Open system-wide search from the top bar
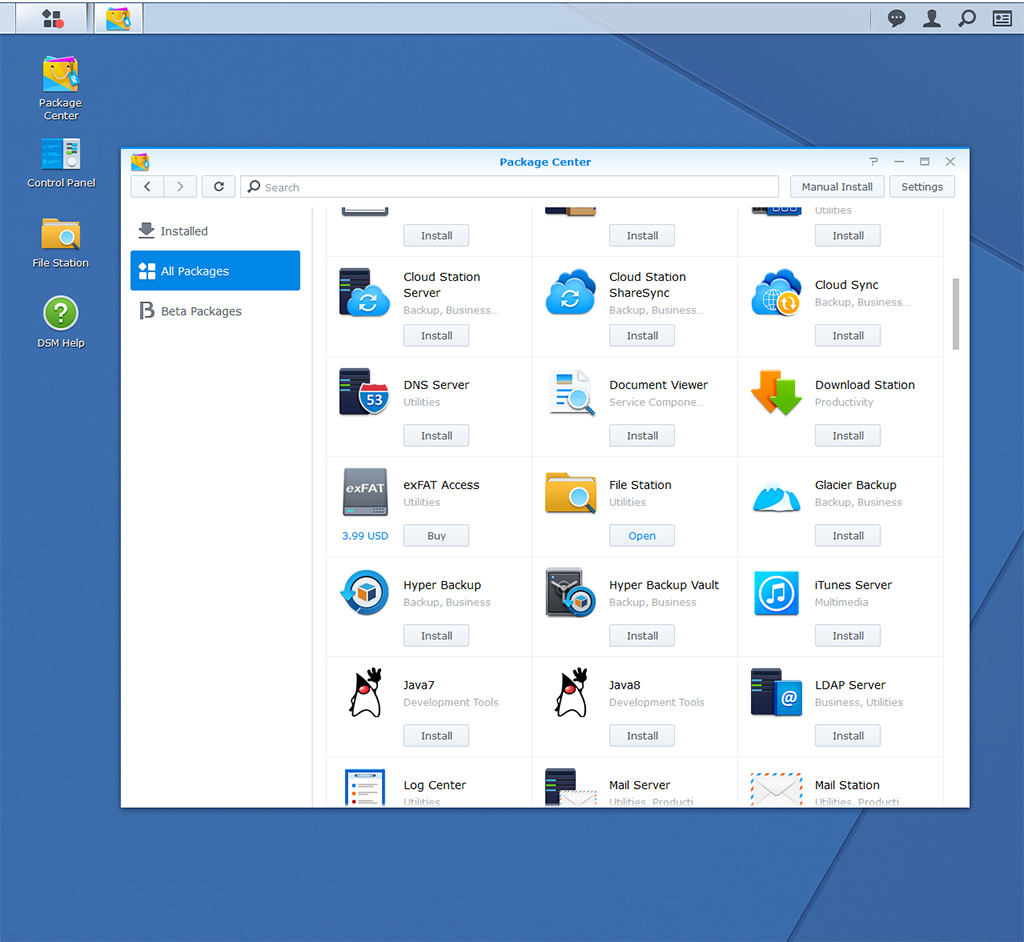This screenshot has height=942, width=1024. [x=967, y=18]
